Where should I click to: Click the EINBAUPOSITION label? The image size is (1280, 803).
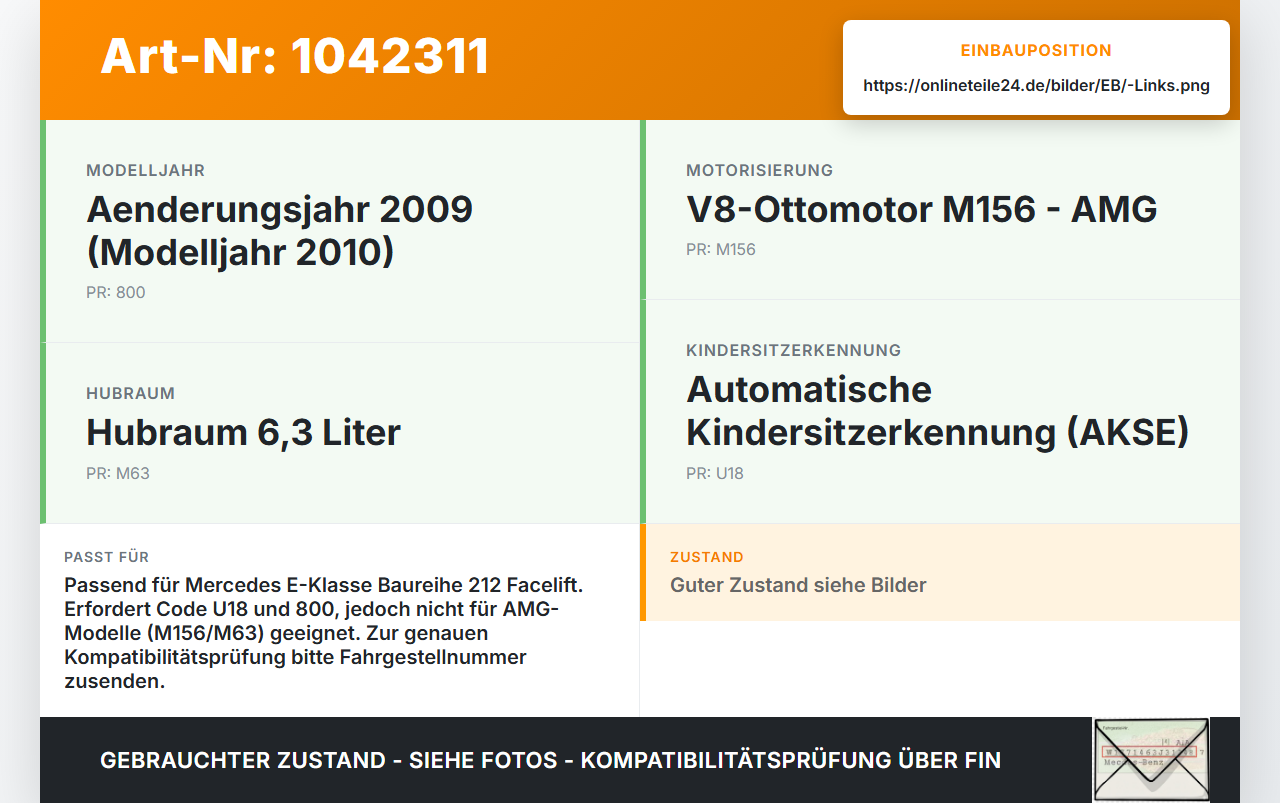pyautogui.click(x=1036, y=50)
